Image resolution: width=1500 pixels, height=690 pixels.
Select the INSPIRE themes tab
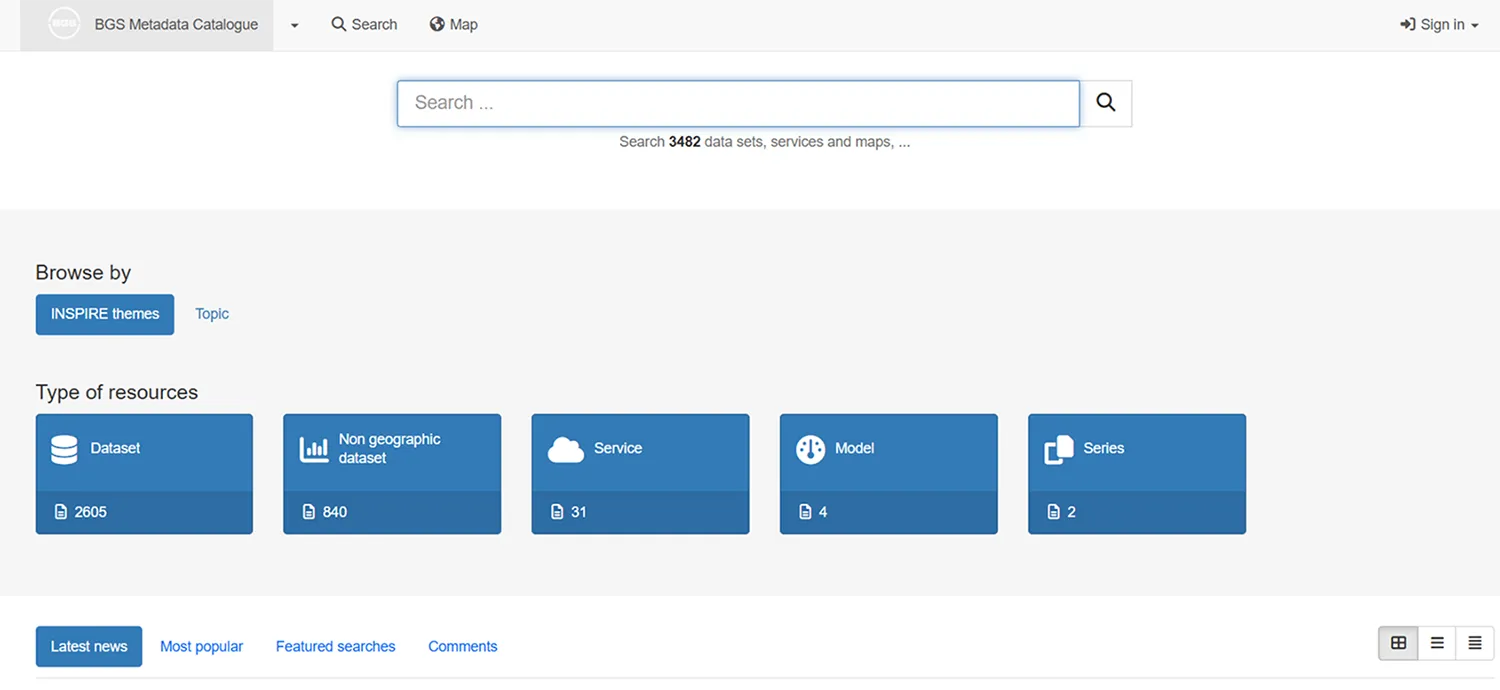(105, 314)
